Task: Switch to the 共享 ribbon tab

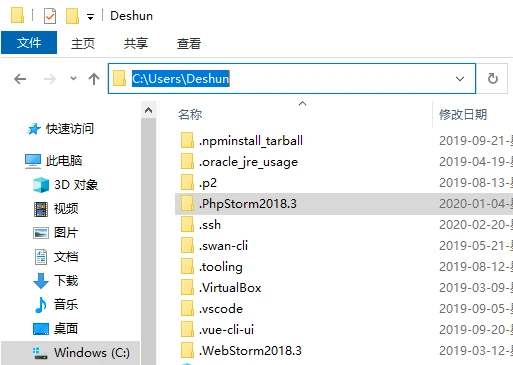Action: 136,43
